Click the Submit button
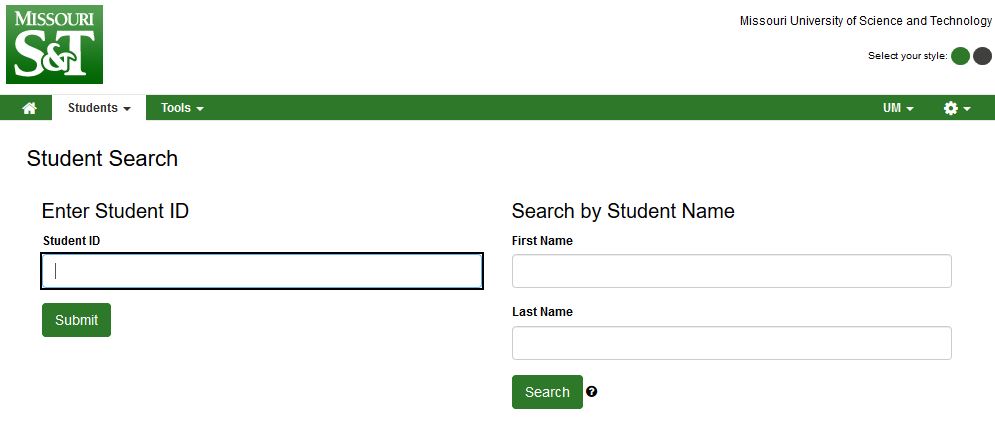The height and width of the screenshot is (429, 995). coord(76,320)
